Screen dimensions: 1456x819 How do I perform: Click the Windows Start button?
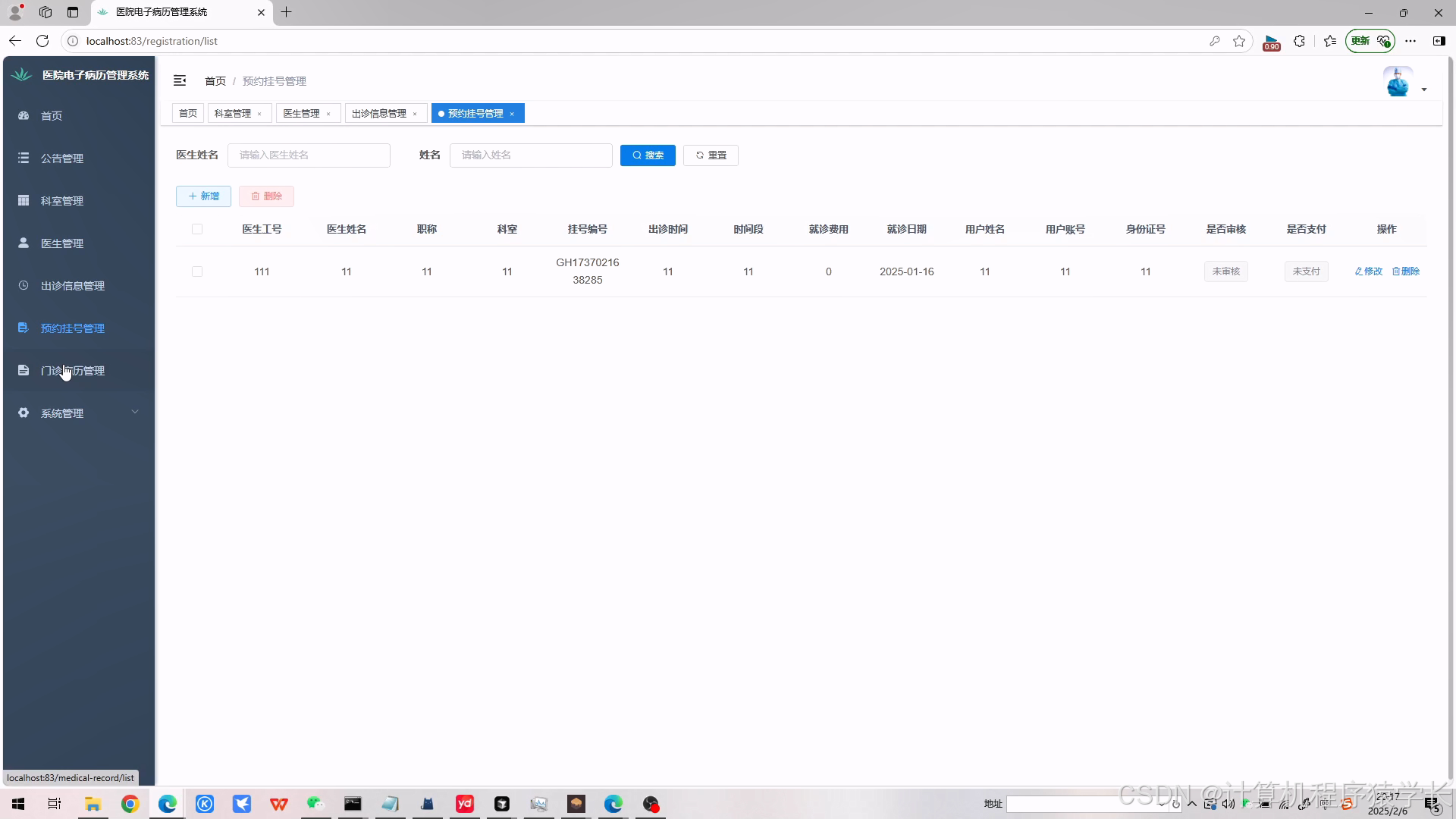click(x=18, y=804)
